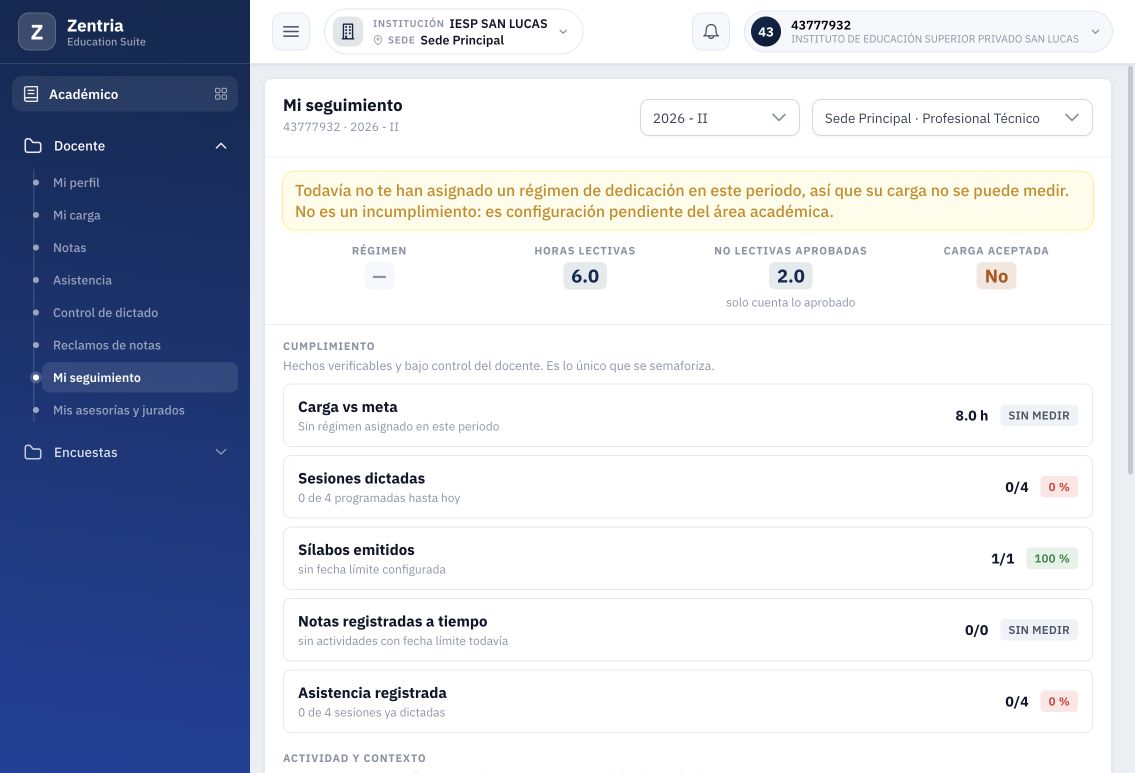Click the institution building icon
The image size is (1135, 773).
[348, 32]
